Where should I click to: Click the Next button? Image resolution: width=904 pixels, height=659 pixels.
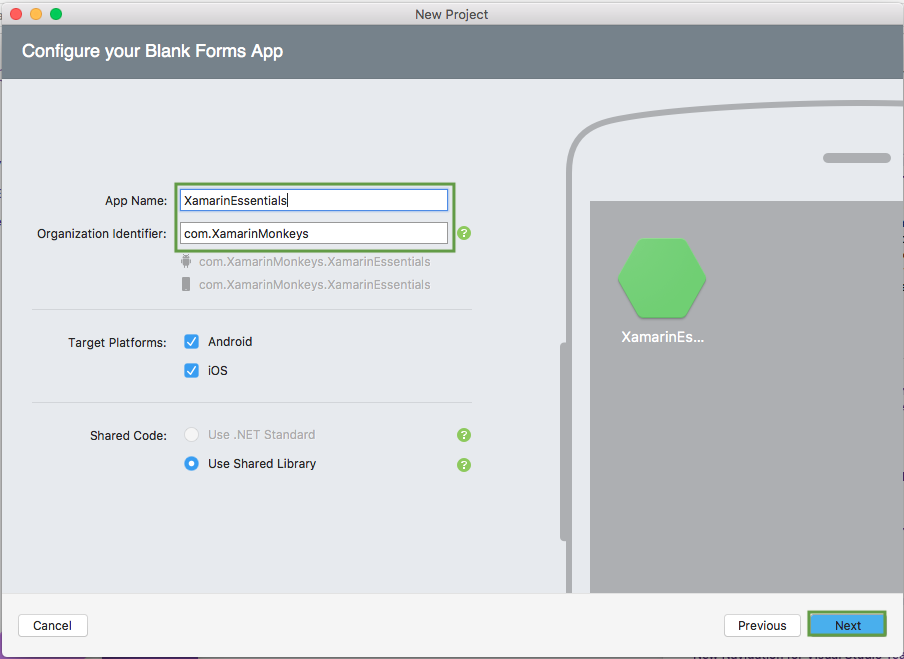(x=846, y=624)
